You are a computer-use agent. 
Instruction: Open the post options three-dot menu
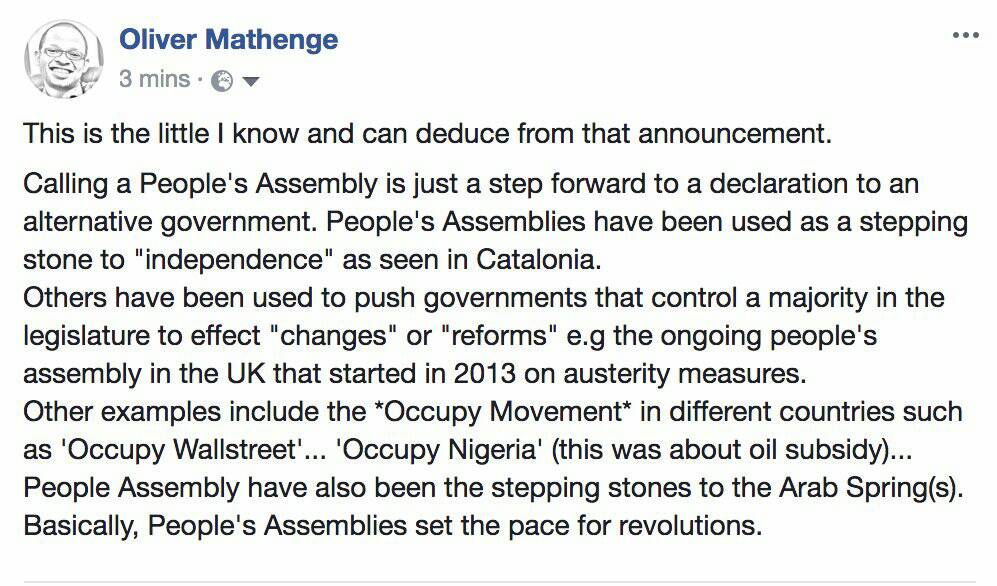pyautogui.click(x=965, y=35)
